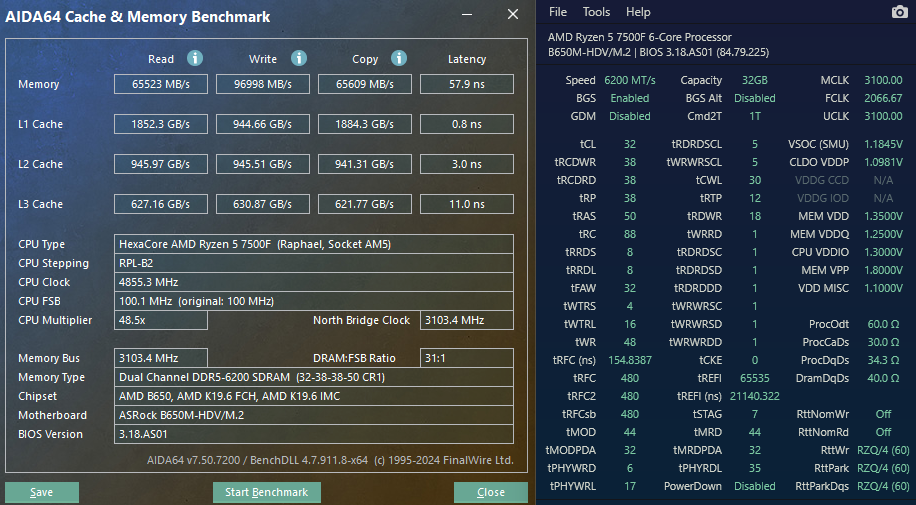Click tPHYRDL value 35
916x505 pixels.
coord(755,468)
